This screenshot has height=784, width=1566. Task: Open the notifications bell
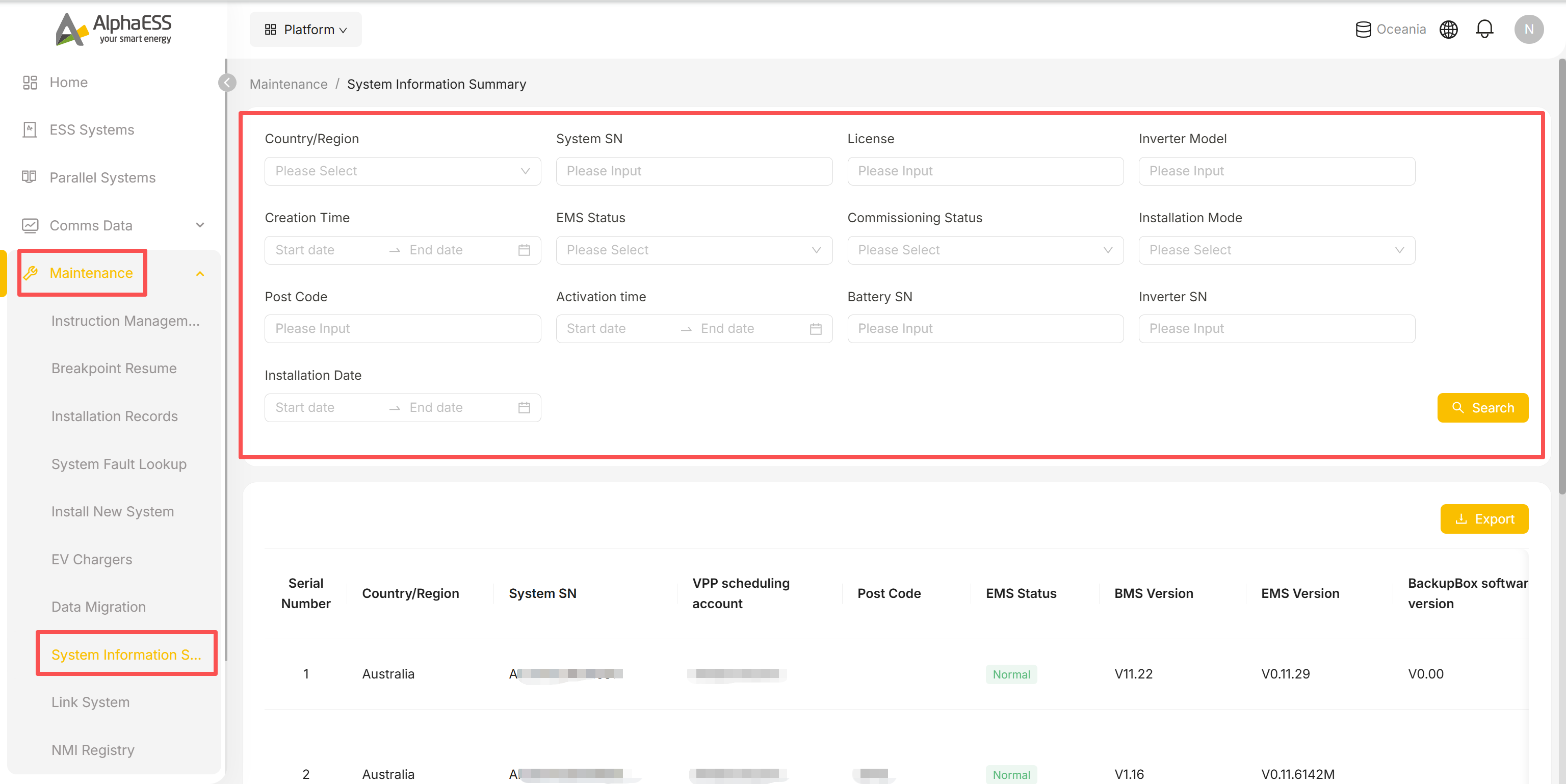tap(1484, 29)
